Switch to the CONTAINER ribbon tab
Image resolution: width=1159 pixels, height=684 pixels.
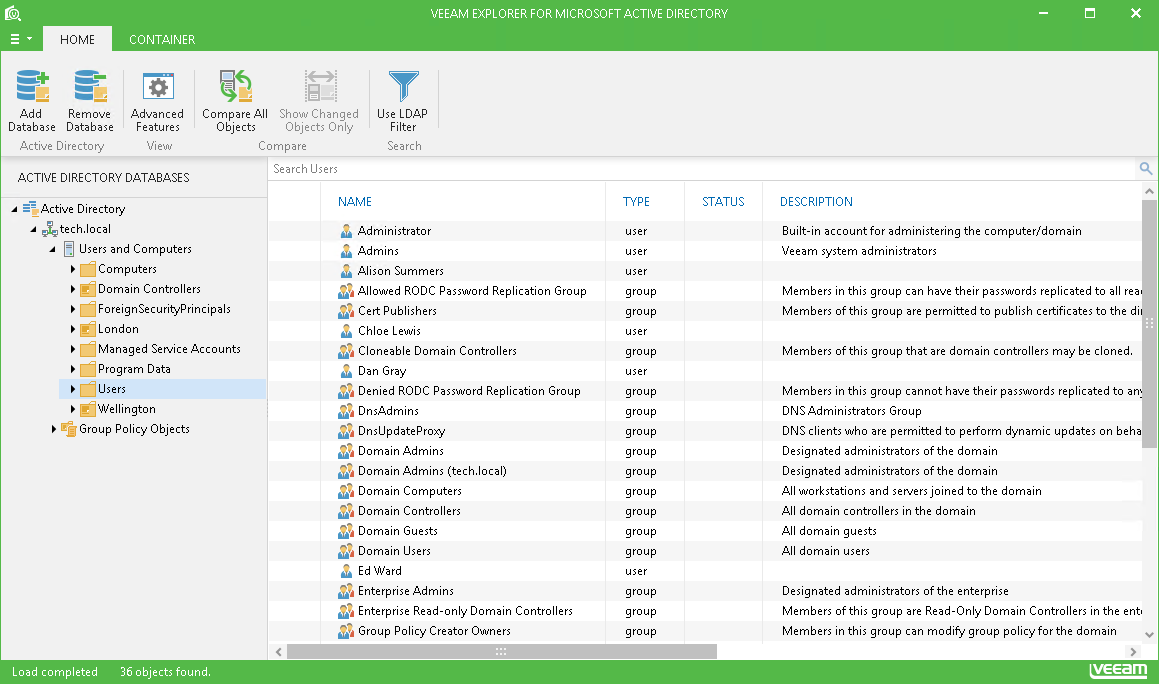(162, 39)
